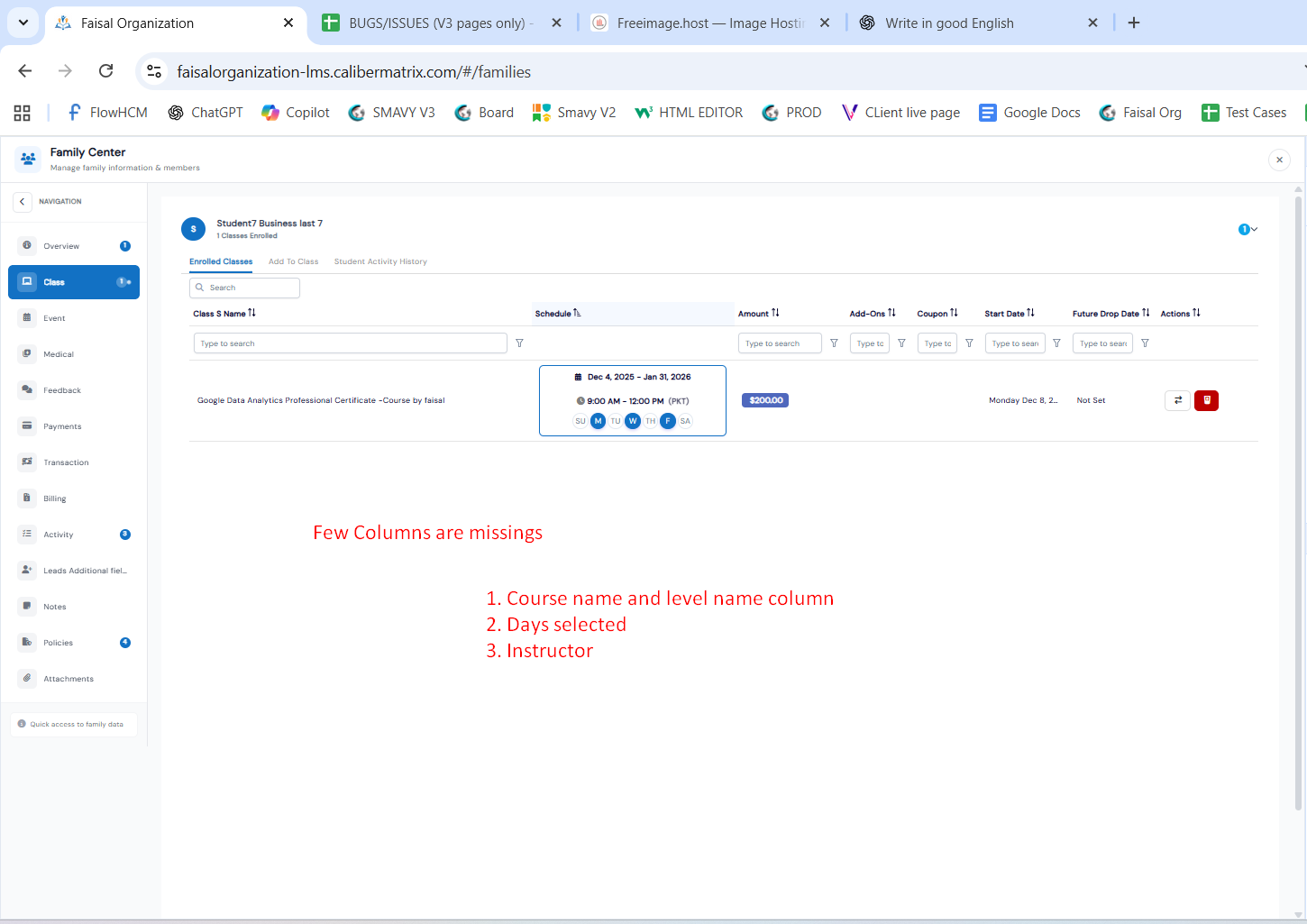Image resolution: width=1307 pixels, height=924 pixels.
Task: Reload the current browser page
Action: pyautogui.click(x=105, y=71)
